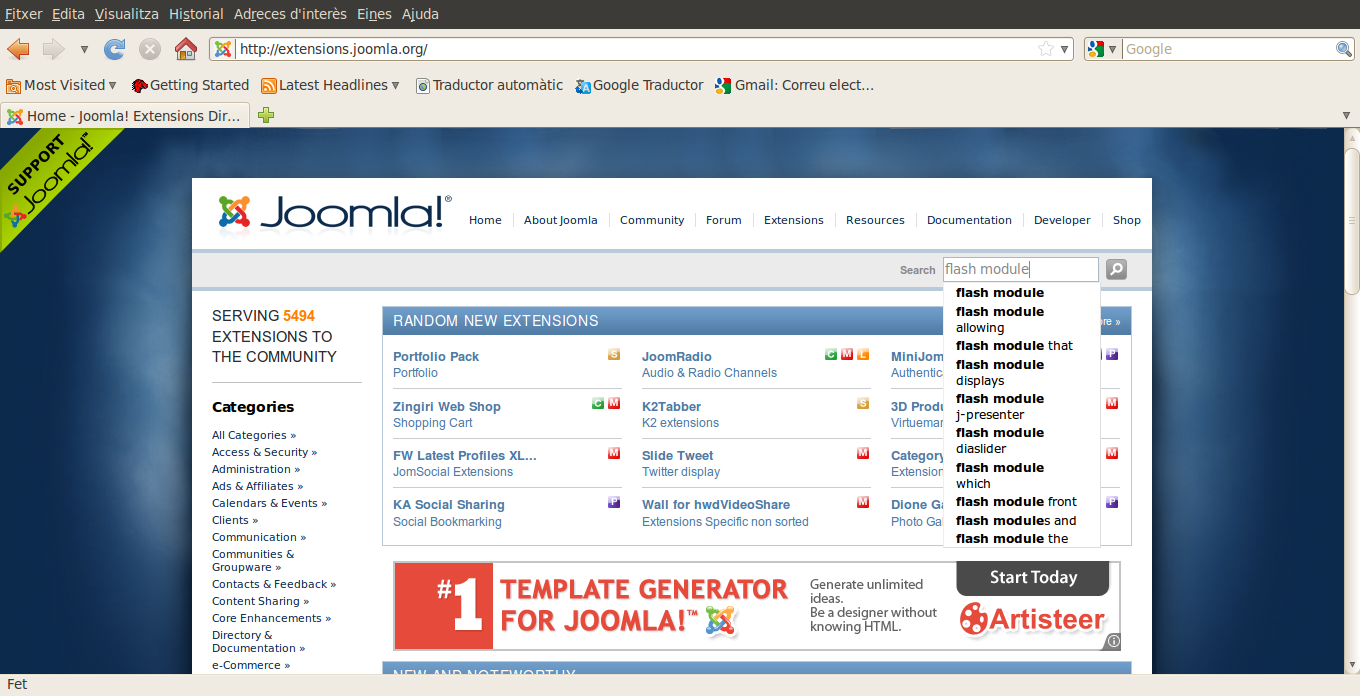The height and width of the screenshot is (696, 1360).
Task: Open the Eines menu
Action: pos(374,14)
